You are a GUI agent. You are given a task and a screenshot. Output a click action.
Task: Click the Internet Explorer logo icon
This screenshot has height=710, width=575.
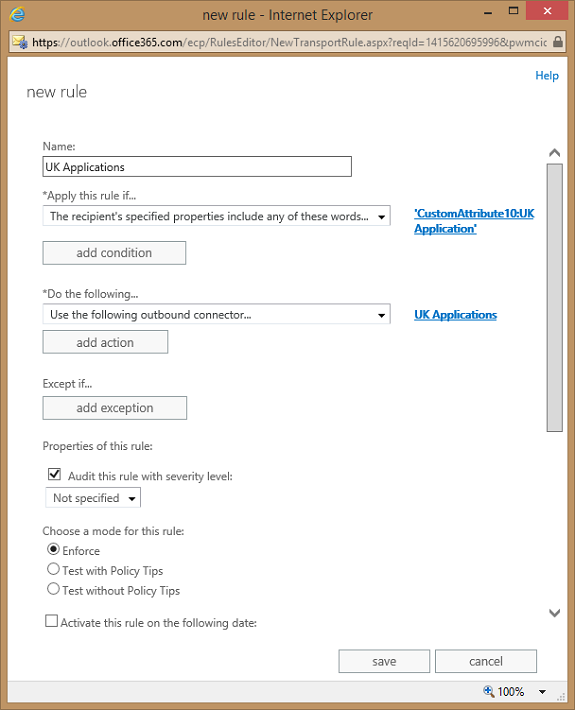click(x=17, y=14)
